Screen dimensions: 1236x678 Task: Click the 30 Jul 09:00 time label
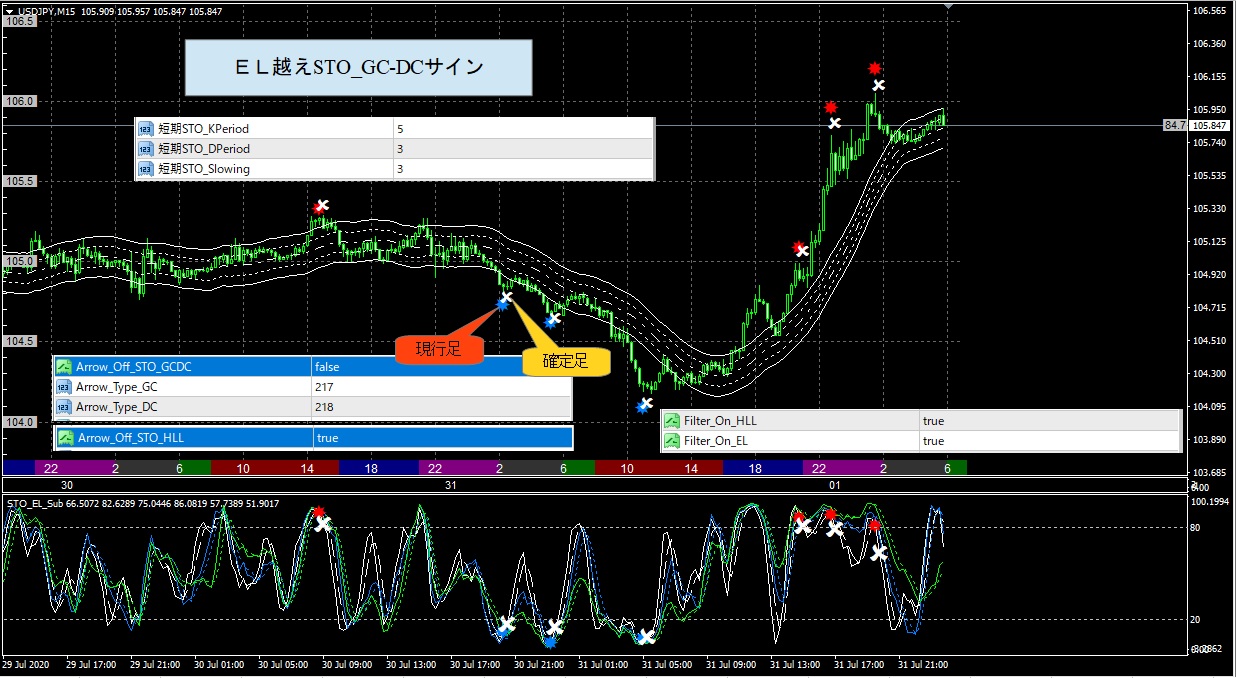347,664
